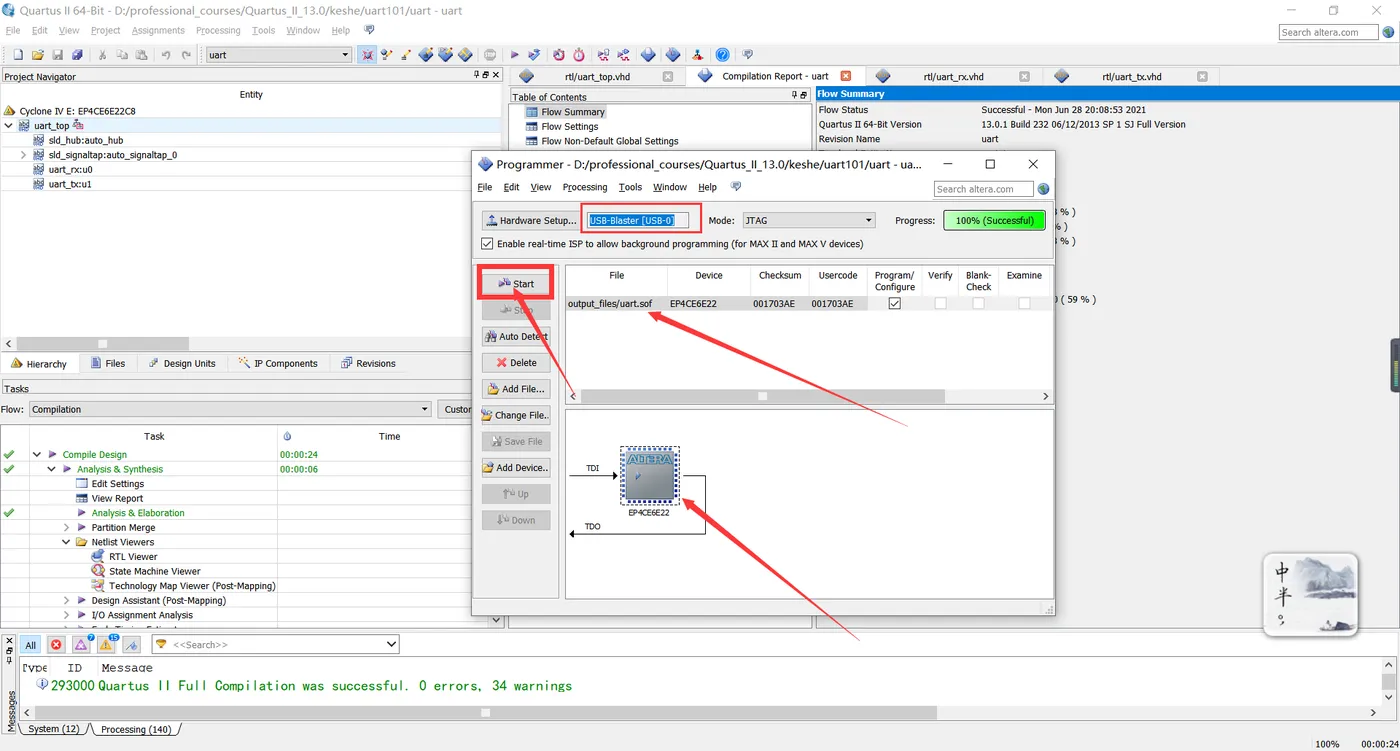Enable the Verify checkbox for uart.sof
This screenshot has height=751, width=1400.
[940, 303]
